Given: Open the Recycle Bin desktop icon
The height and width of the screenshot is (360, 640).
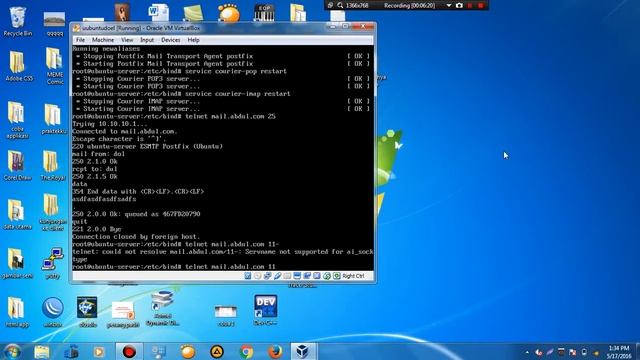Looking at the screenshot, I should click(x=18, y=21).
